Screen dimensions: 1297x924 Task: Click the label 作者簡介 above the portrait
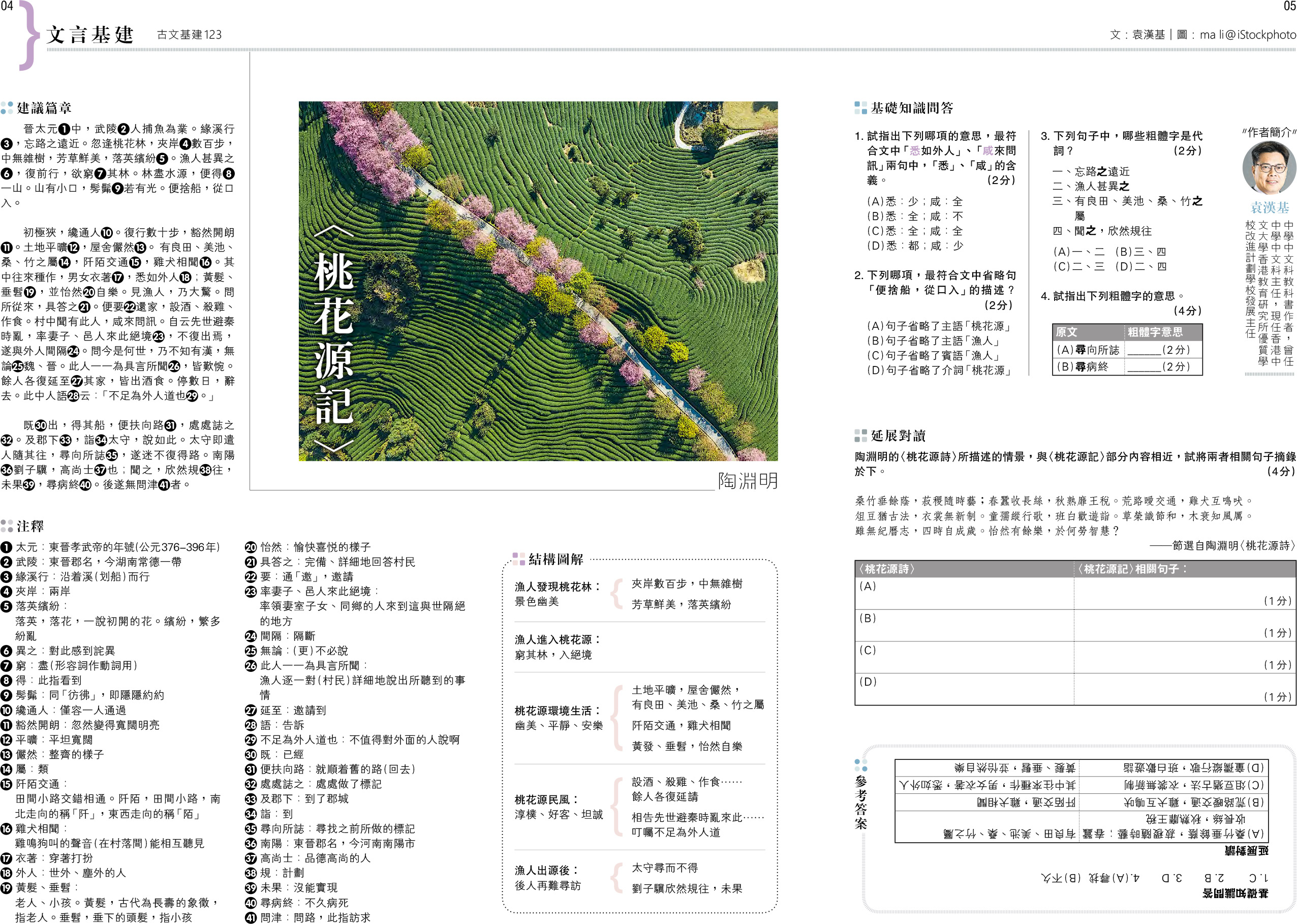click(x=1269, y=132)
